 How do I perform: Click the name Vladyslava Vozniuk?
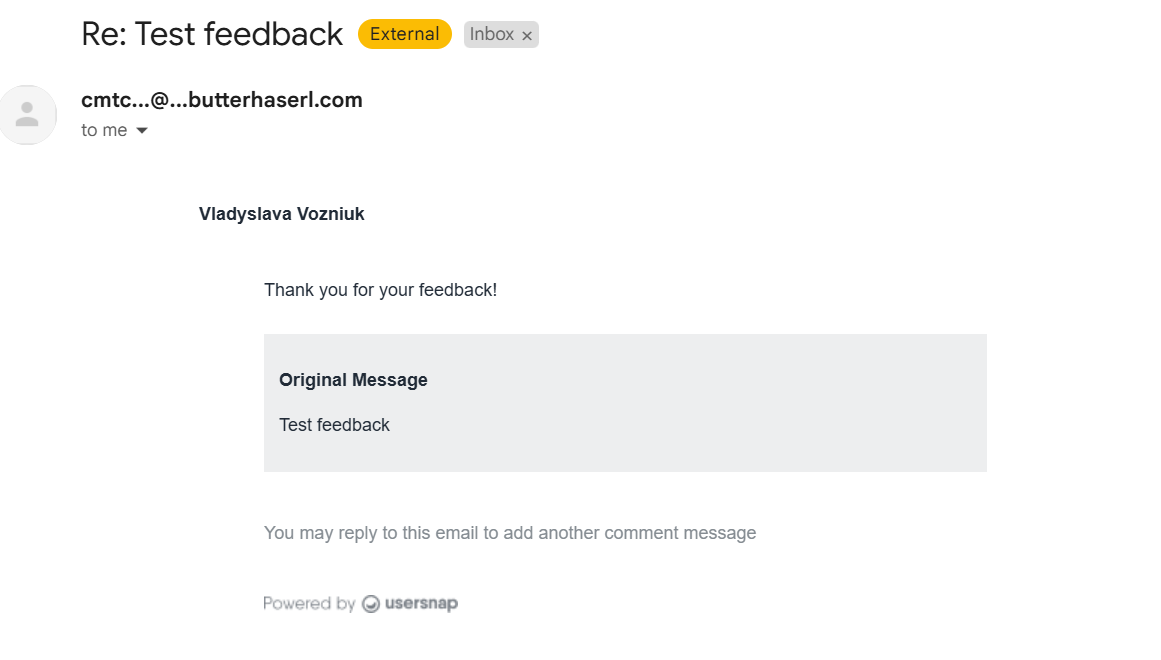[281, 214]
